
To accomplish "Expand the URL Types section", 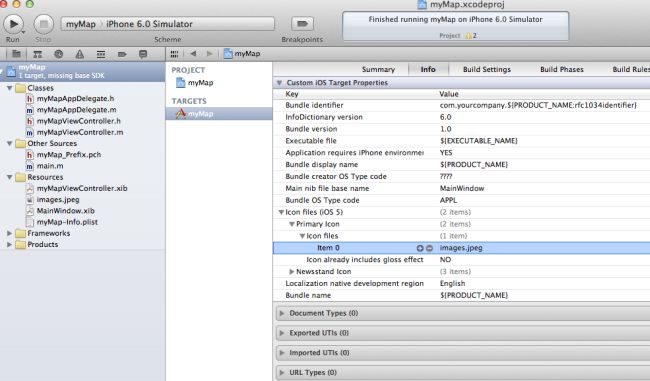I will tap(282, 372).
